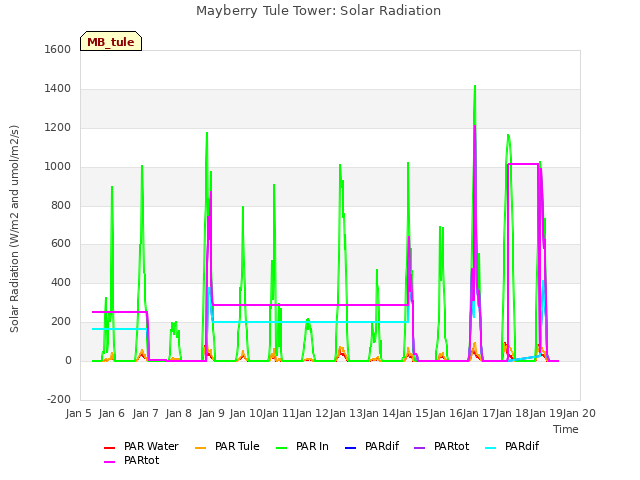Click the Jan 5 x-axis tick label
The image size is (640, 480).
click(x=78, y=413)
